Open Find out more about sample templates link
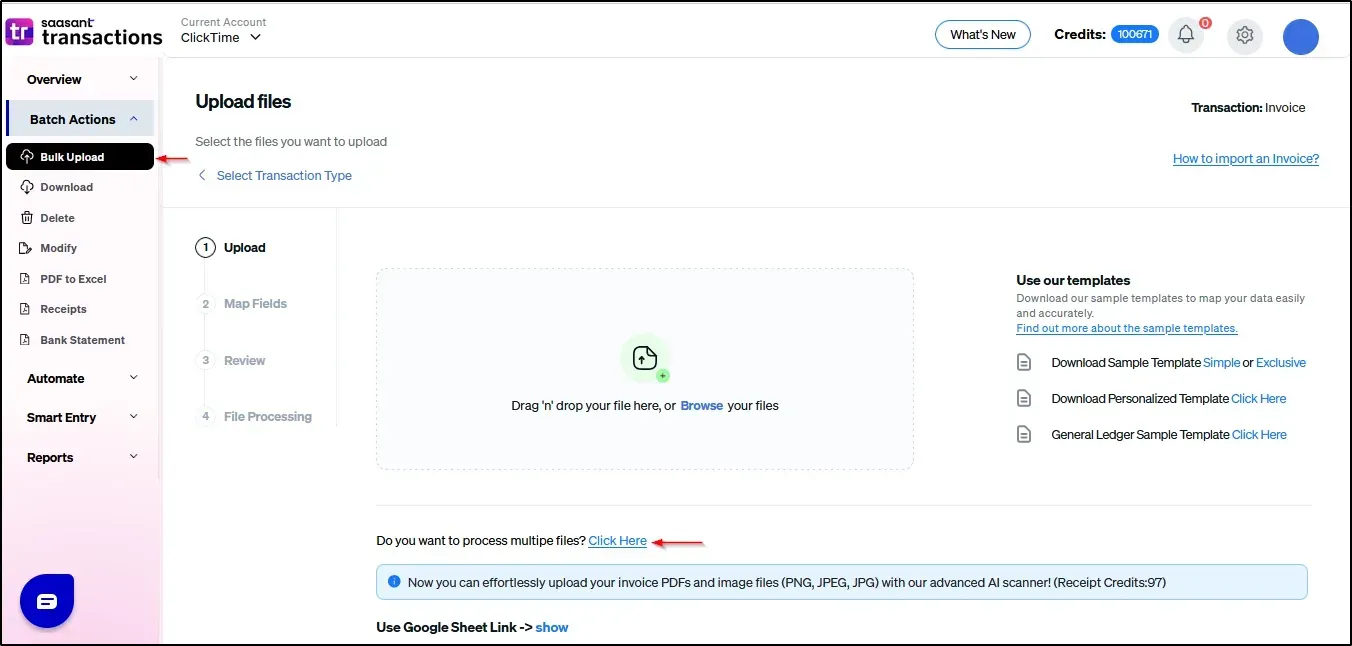This screenshot has width=1352, height=646. [x=1127, y=328]
